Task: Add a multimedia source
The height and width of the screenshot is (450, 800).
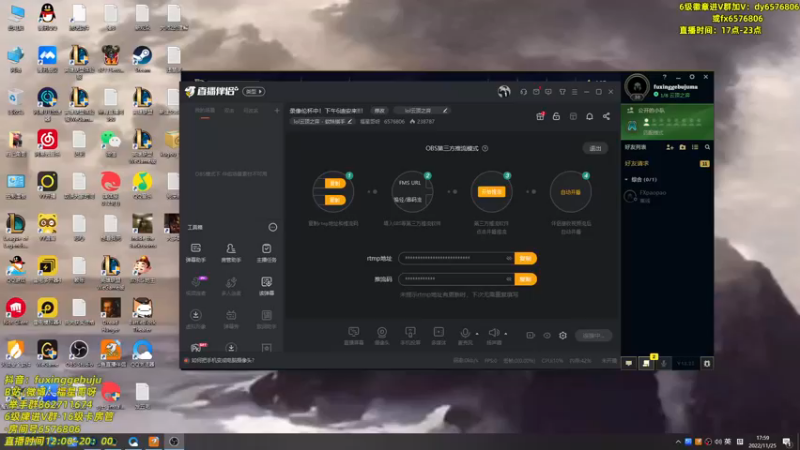Action: pyautogui.click(x=438, y=335)
